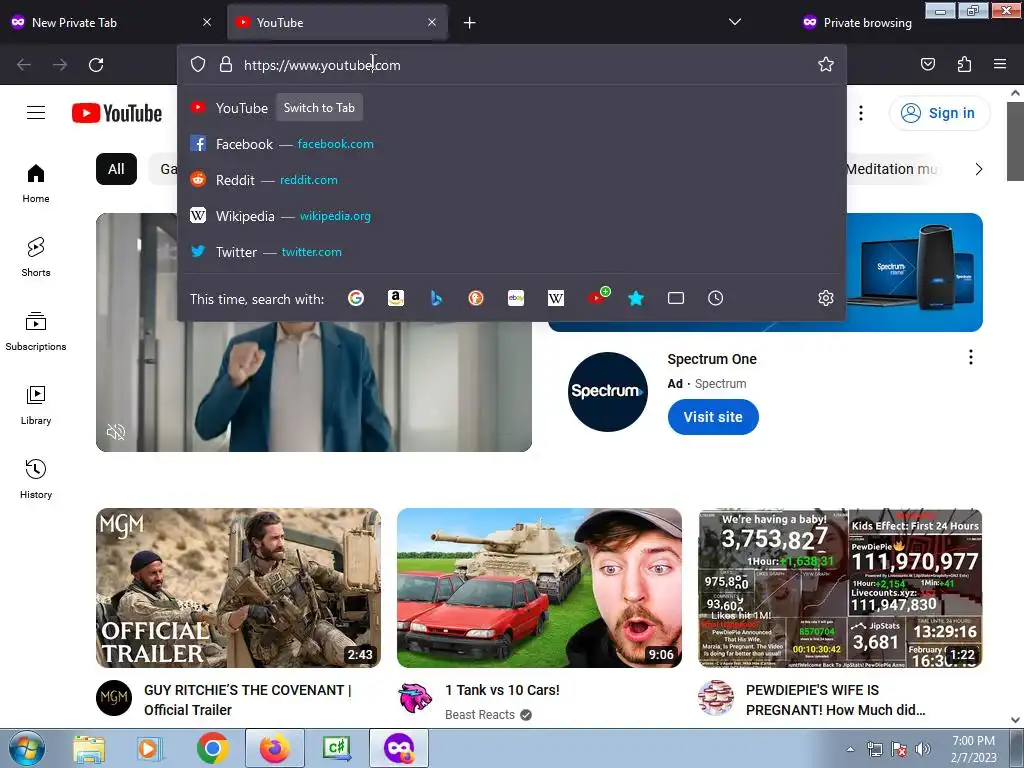
Task: Open Pewdiepie's wife pregnant video thumbnail
Action: 840,588
